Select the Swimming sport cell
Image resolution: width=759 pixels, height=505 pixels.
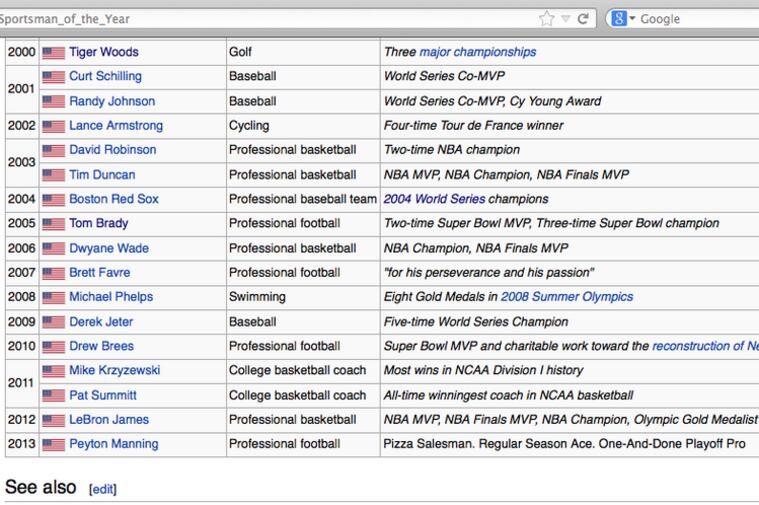(x=303, y=297)
